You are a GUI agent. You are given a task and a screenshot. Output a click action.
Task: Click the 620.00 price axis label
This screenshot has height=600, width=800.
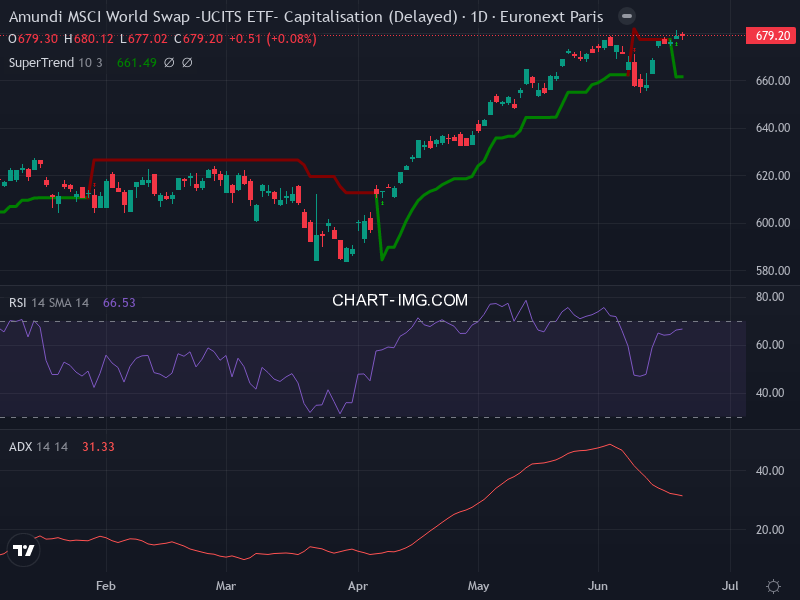772,176
